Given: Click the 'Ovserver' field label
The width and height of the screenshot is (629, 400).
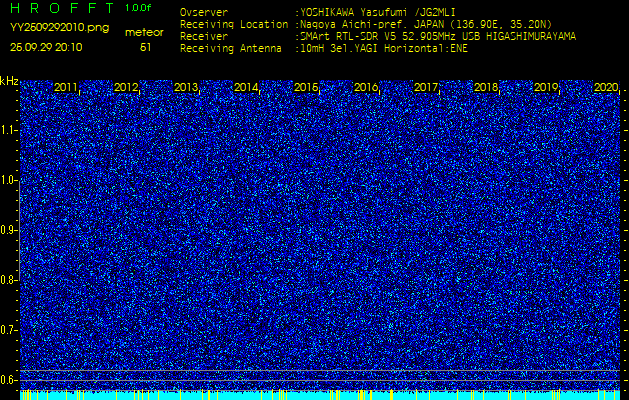Looking at the screenshot, I should click(204, 12).
